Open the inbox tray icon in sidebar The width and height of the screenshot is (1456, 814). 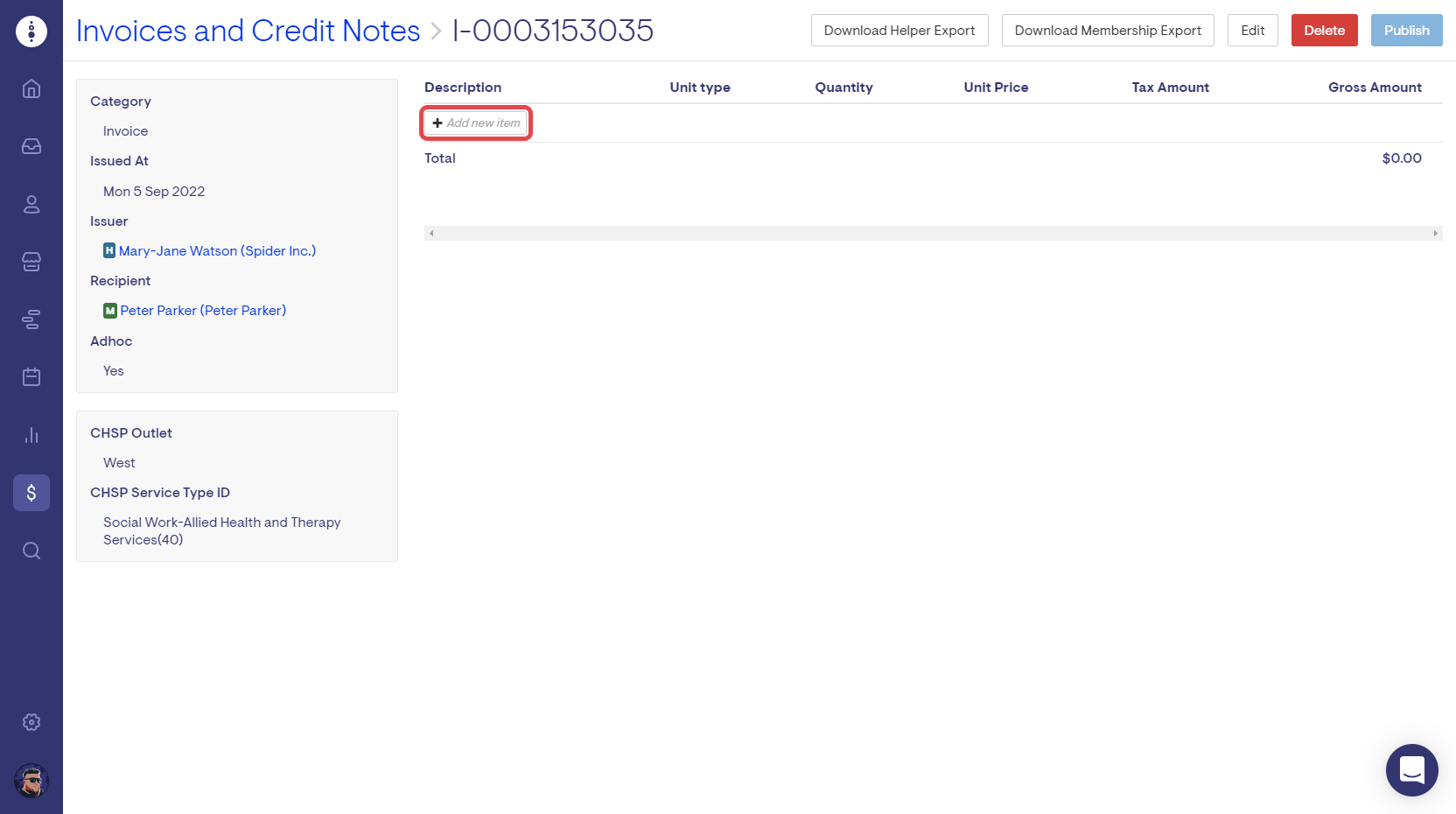pos(31,146)
